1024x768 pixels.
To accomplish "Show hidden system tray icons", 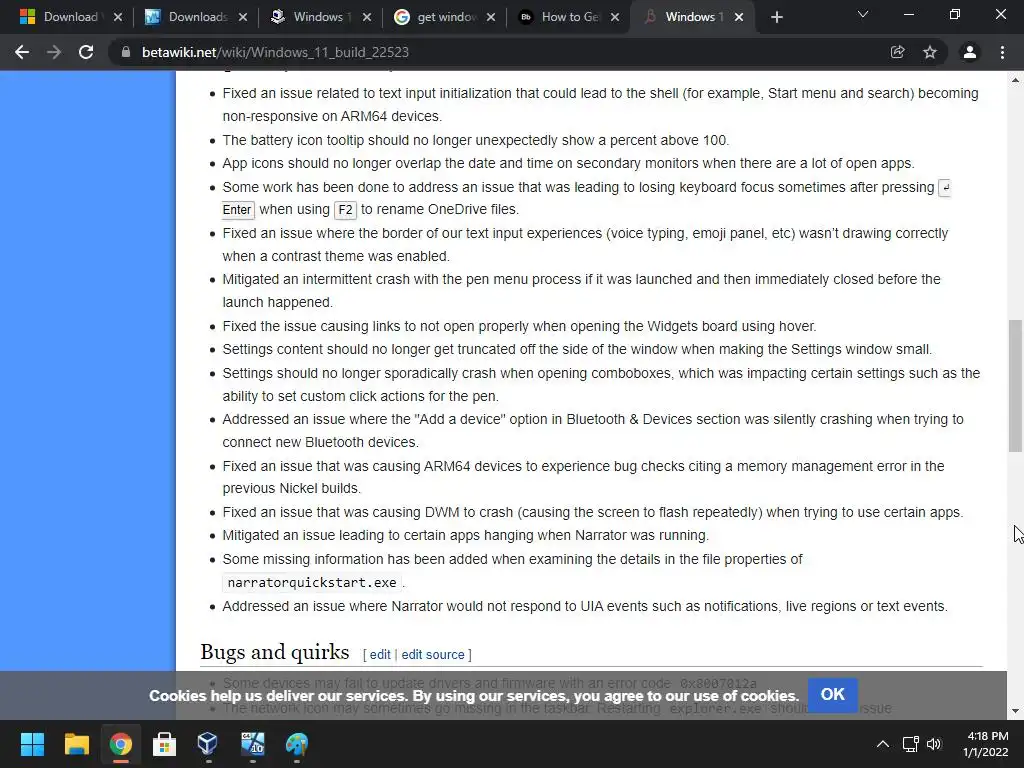I will pyautogui.click(x=882, y=744).
